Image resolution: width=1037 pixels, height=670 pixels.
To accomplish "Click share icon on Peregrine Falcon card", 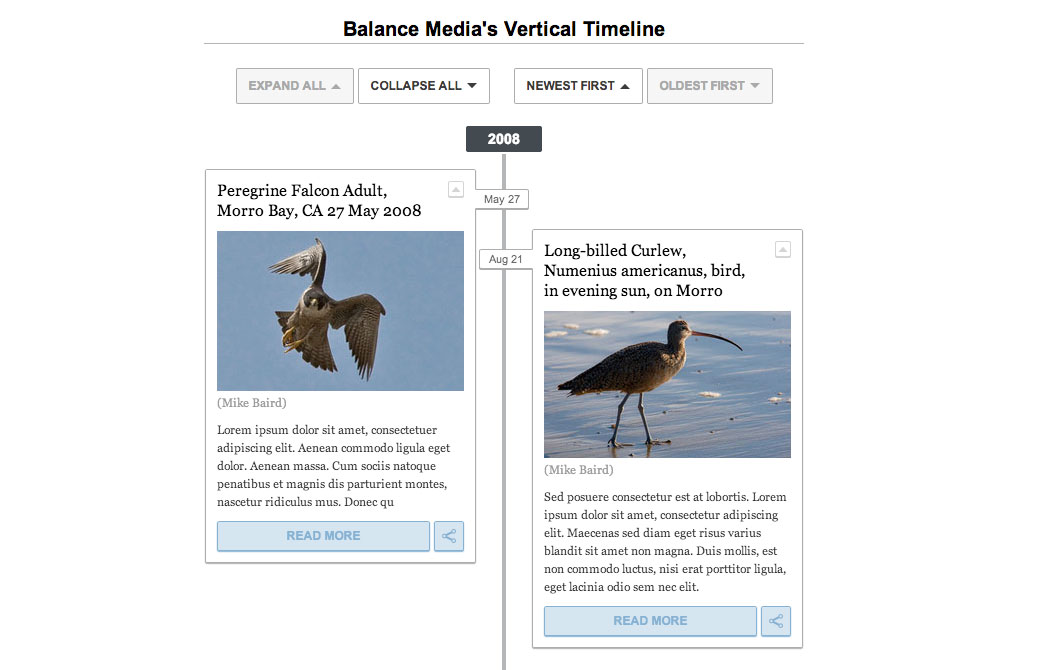I will pyautogui.click(x=449, y=536).
